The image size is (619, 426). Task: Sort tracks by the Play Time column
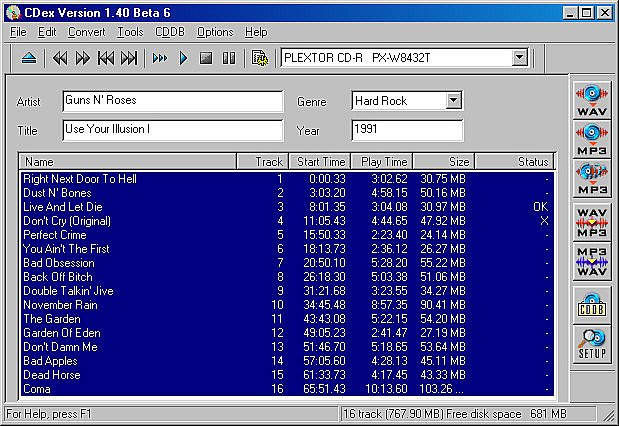[x=382, y=161]
